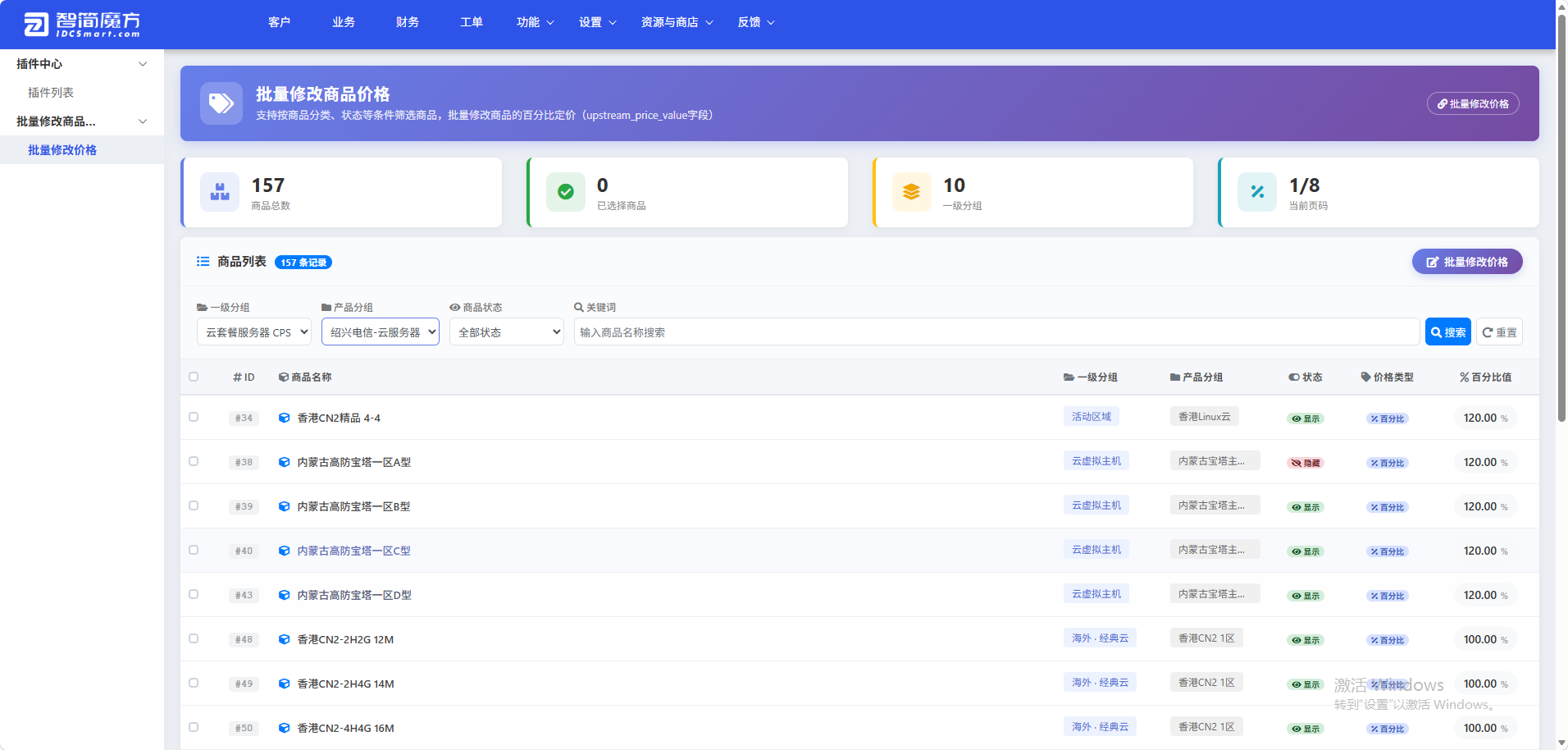Screen dimensions: 1568x750
Task: Click the 120.00 percent value on row #34
Action: pyautogui.click(x=1485, y=418)
